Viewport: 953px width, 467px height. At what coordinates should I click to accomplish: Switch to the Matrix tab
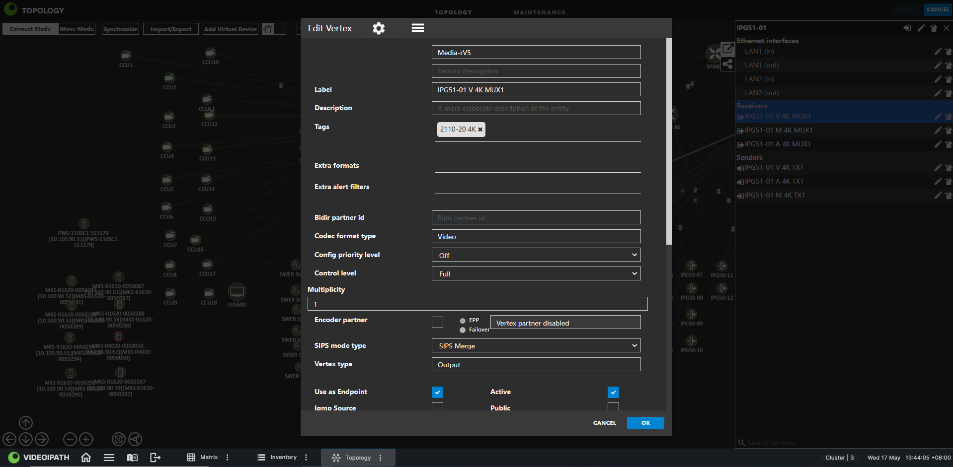tap(209, 457)
